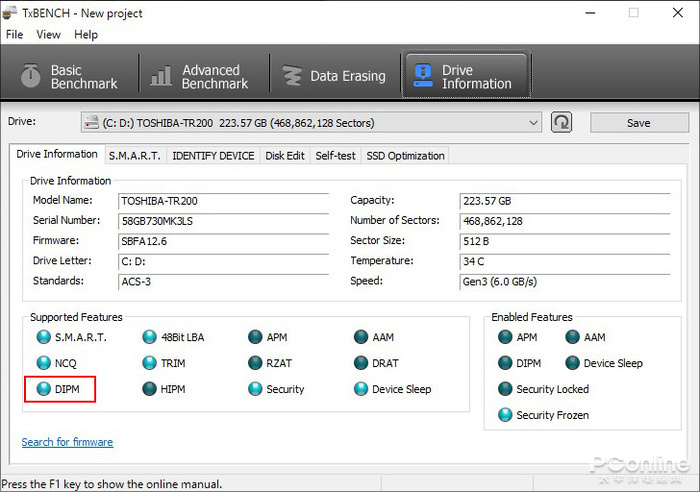
Task: Open the File menu
Action: pos(14,34)
